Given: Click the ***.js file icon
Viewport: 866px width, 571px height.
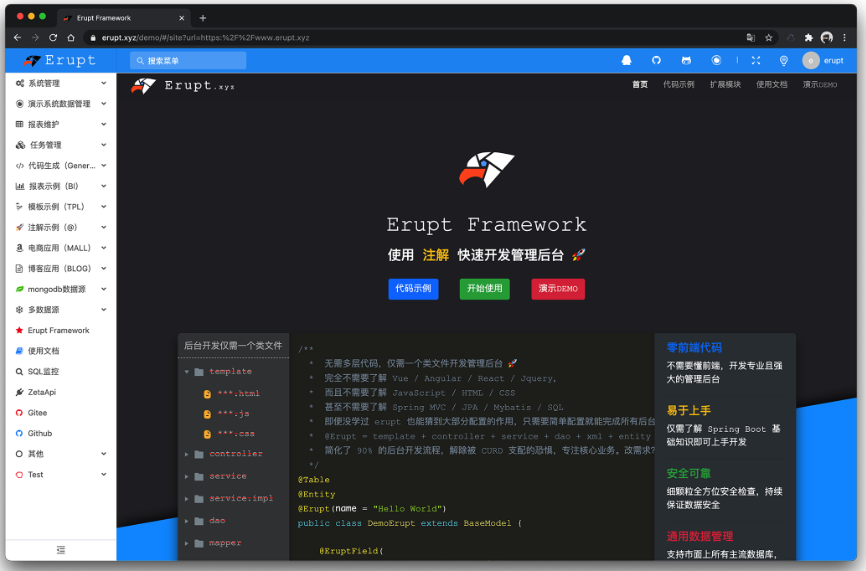Looking at the screenshot, I should coord(207,414).
